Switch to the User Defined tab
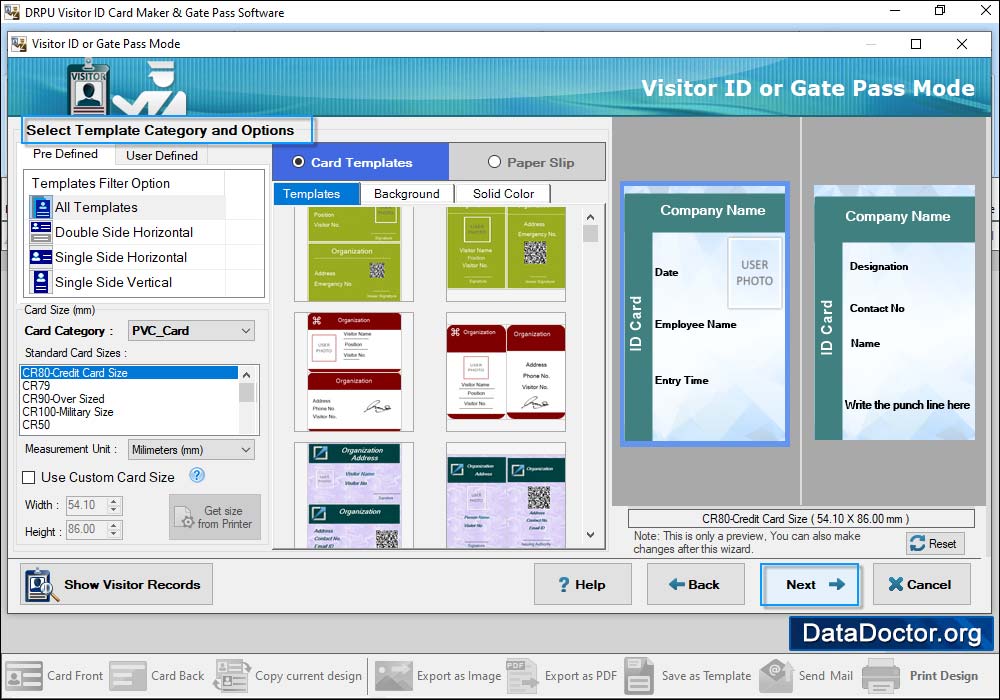 [162, 156]
